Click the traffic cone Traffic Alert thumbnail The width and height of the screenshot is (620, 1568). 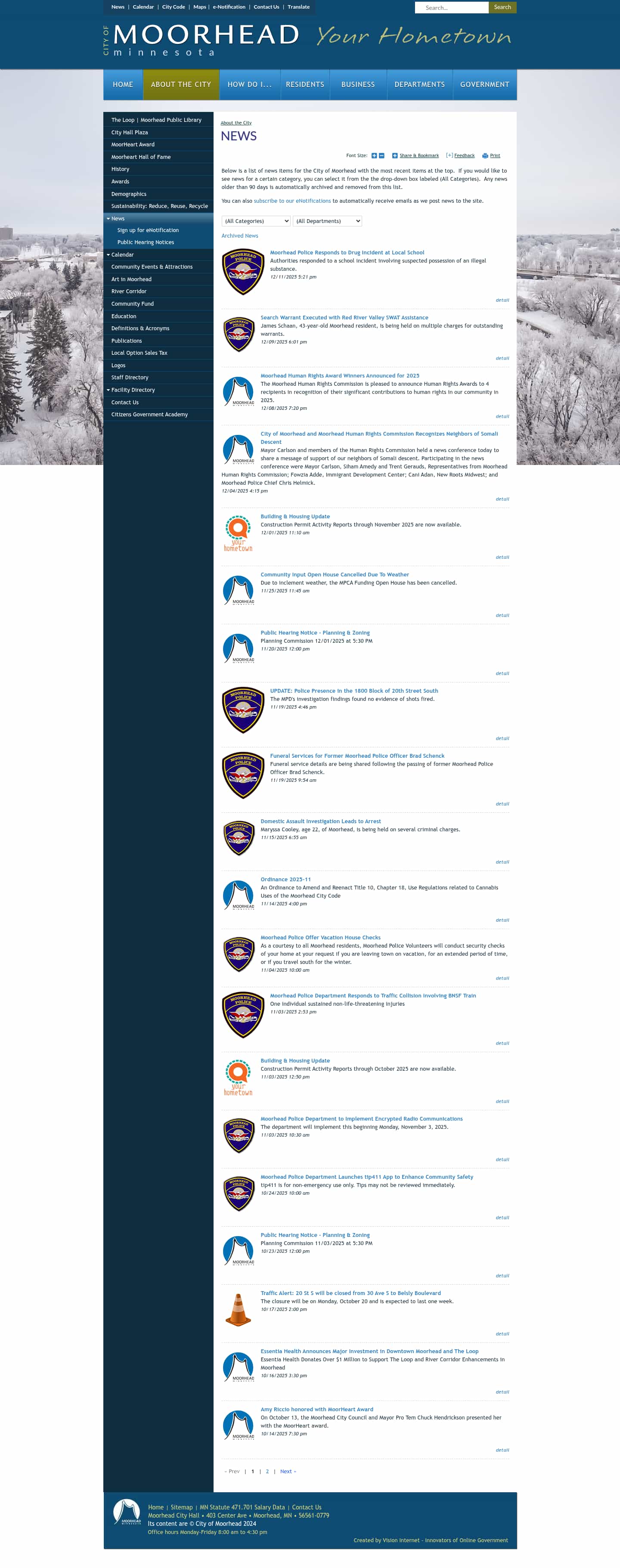[238, 1309]
